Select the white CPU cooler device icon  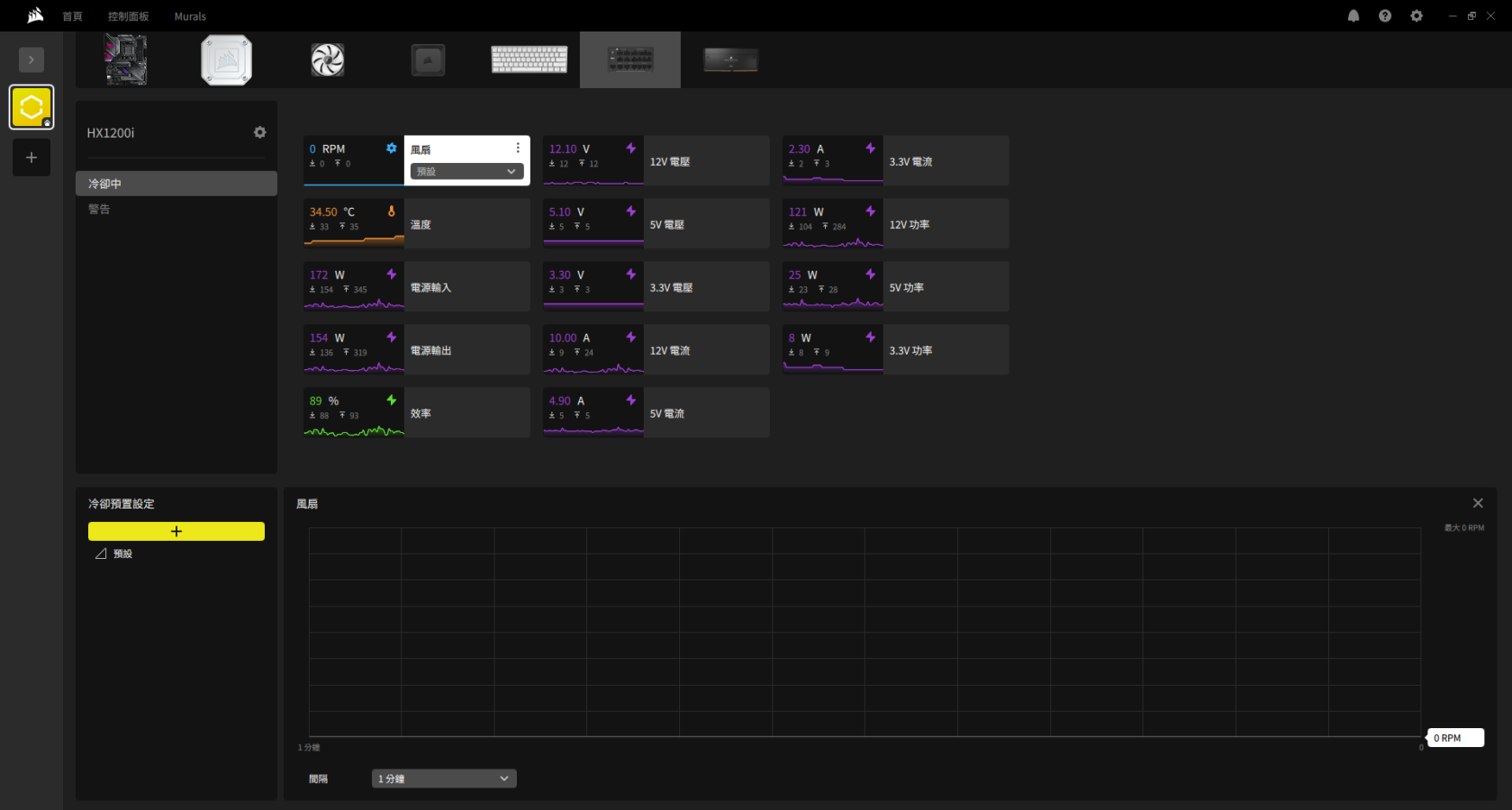pyautogui.click(x=226, y=60)
